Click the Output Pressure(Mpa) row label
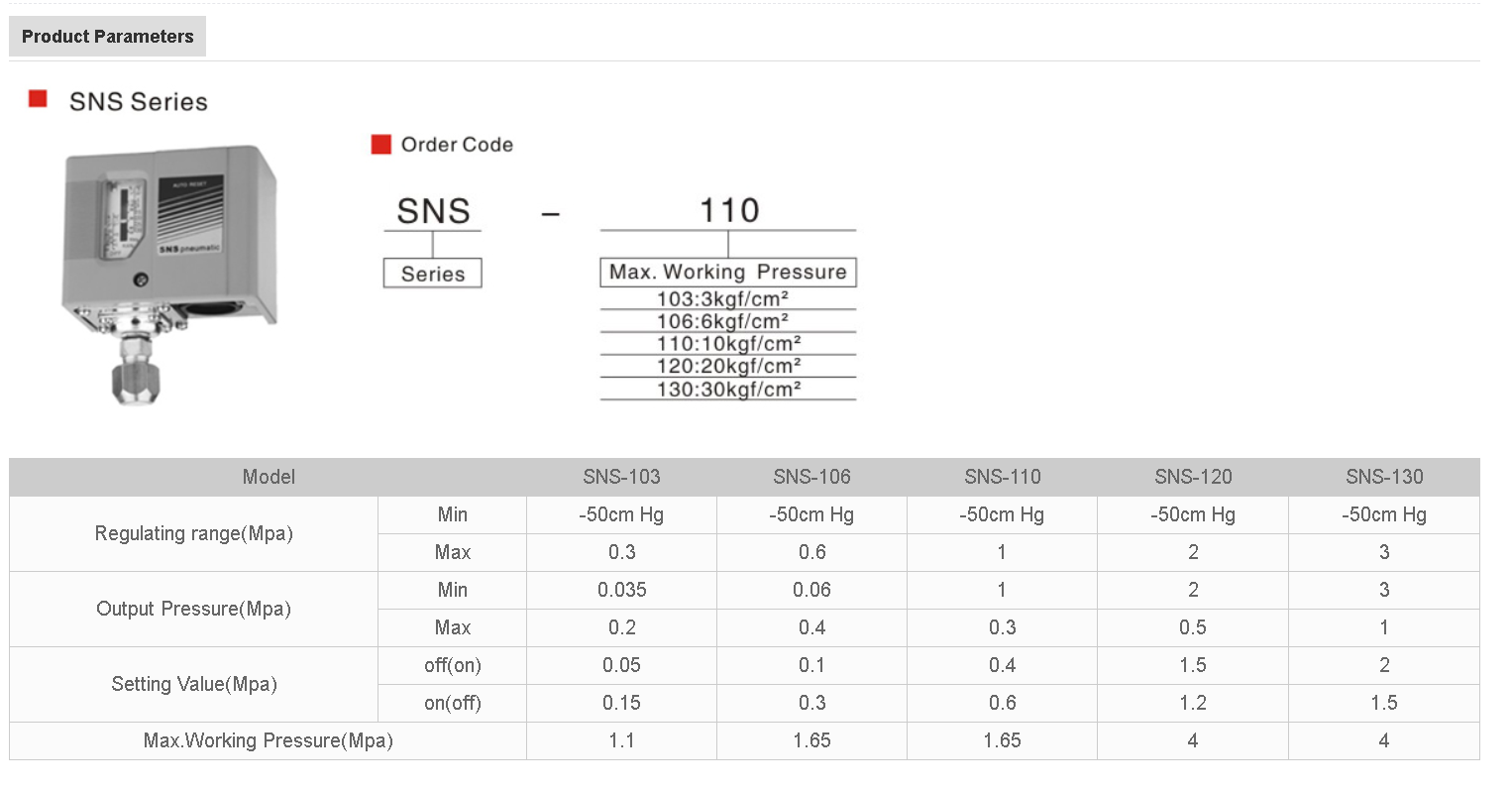Image resolution: width=1512 pixels, height=790 pixels. [194, 609]
